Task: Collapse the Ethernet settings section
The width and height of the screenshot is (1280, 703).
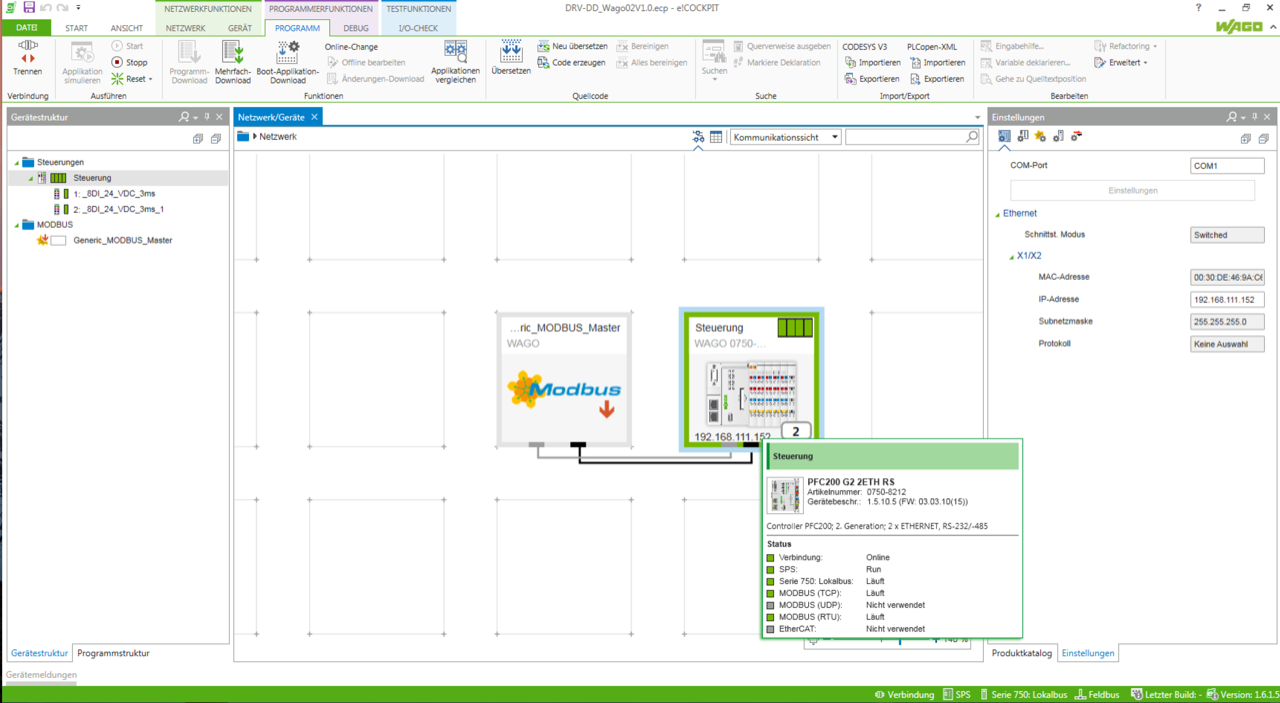Action: click(x=996, y=214)
